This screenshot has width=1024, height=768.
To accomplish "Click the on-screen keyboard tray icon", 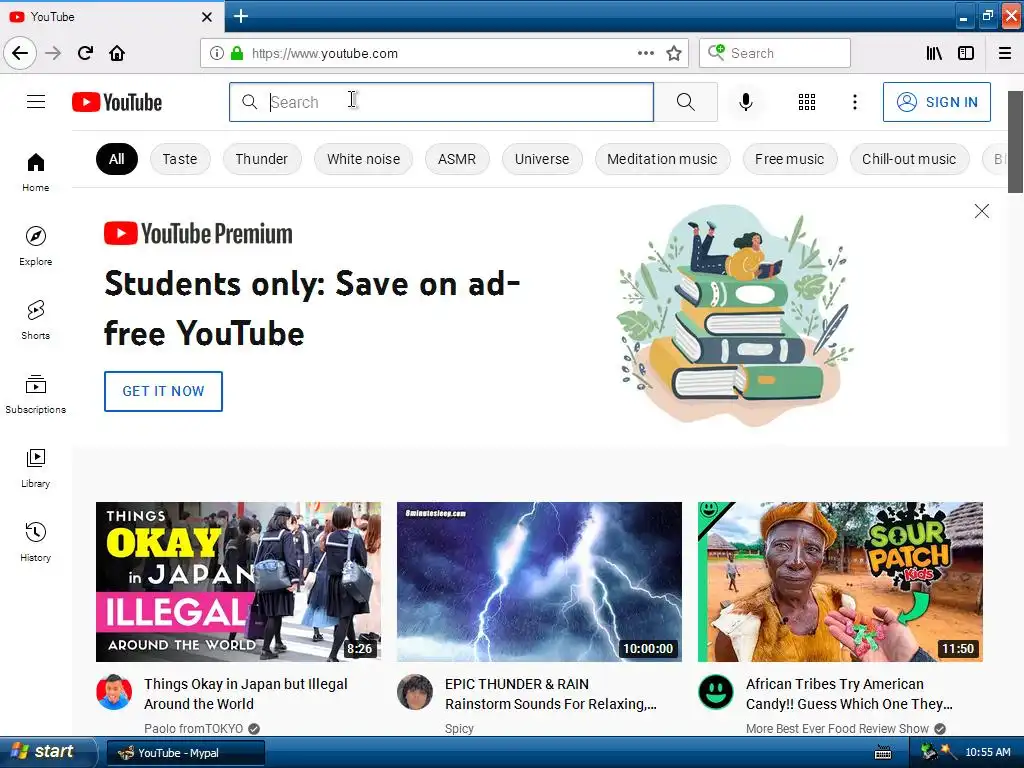I will pos(883,753).
